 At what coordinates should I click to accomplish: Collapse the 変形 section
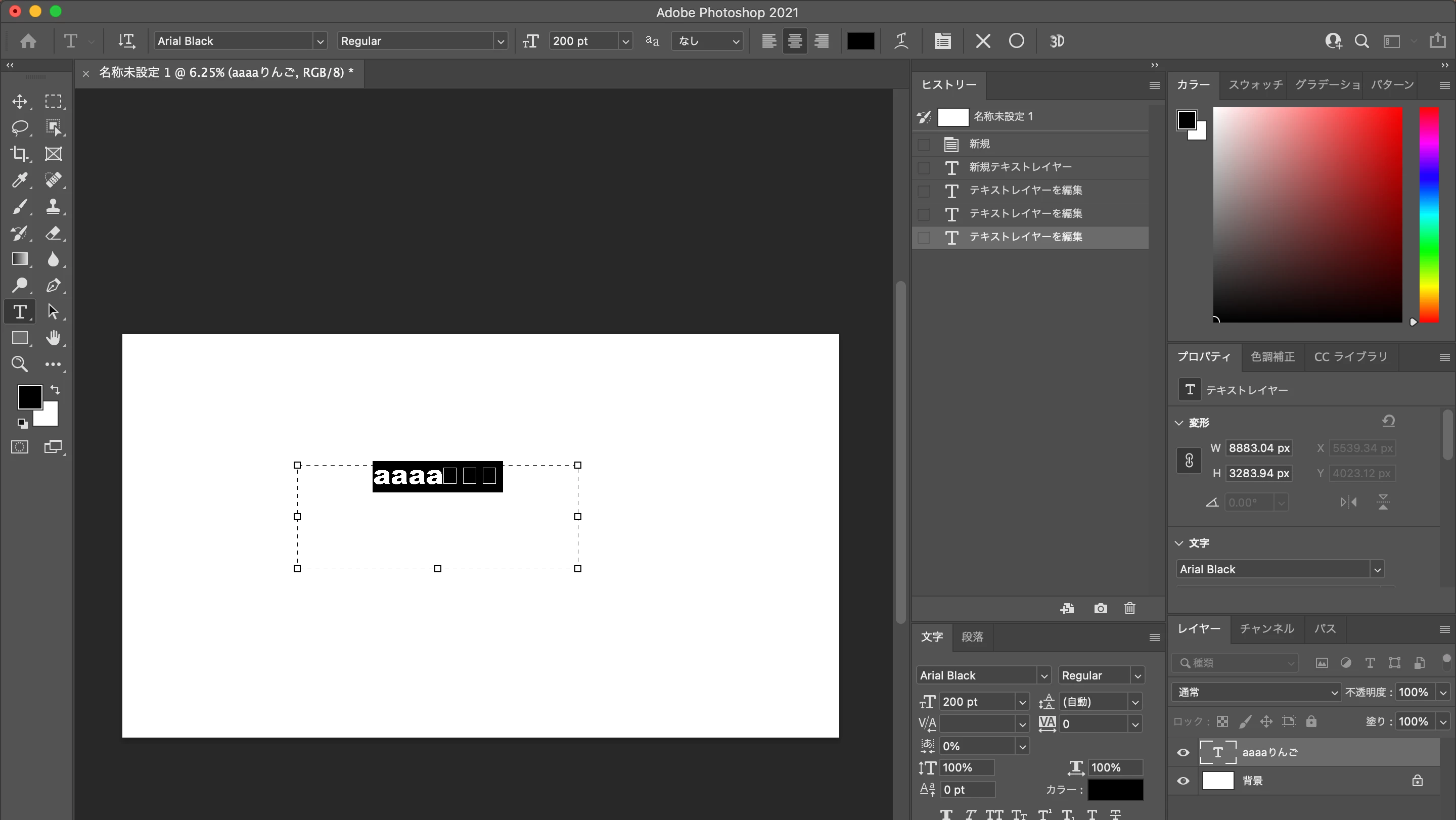pos(1179,423)
